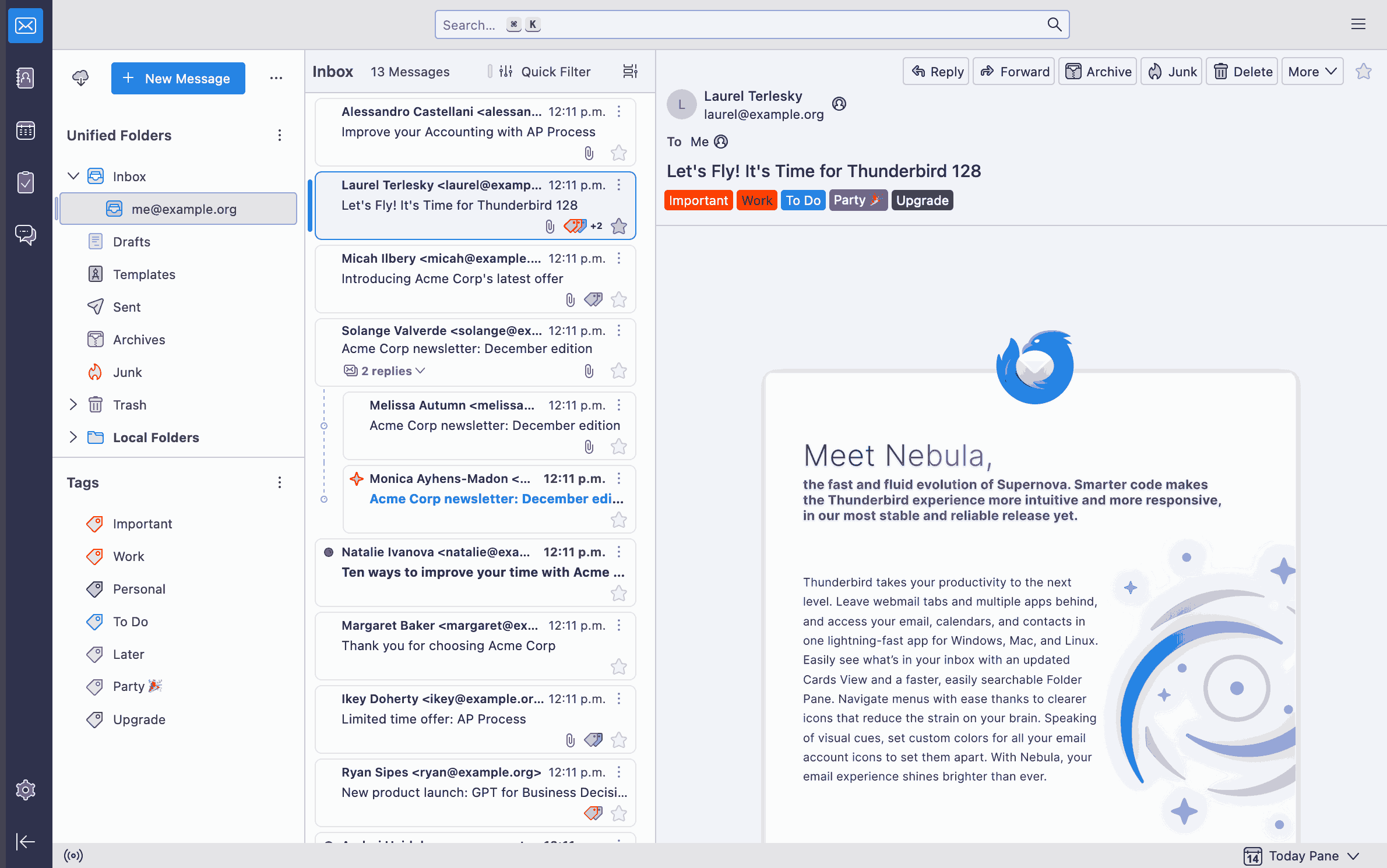The image size is (1387, 868).
Task: Toggle star in message header toolbar
Action: (1364, 71)
